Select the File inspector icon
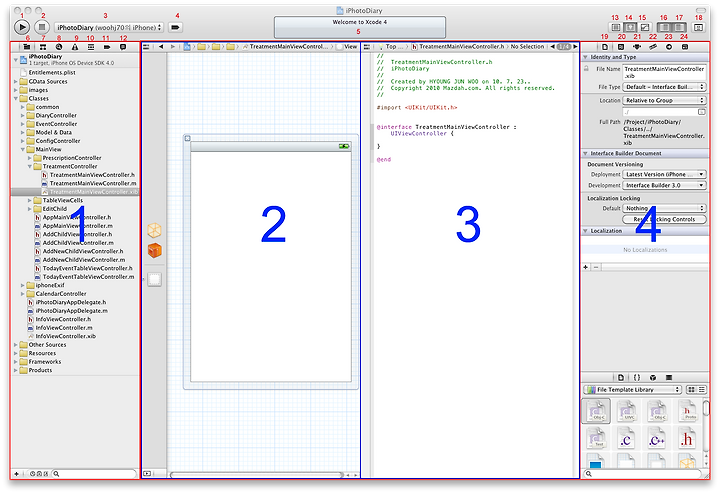The image size is (720, 494). pos(605,47)
